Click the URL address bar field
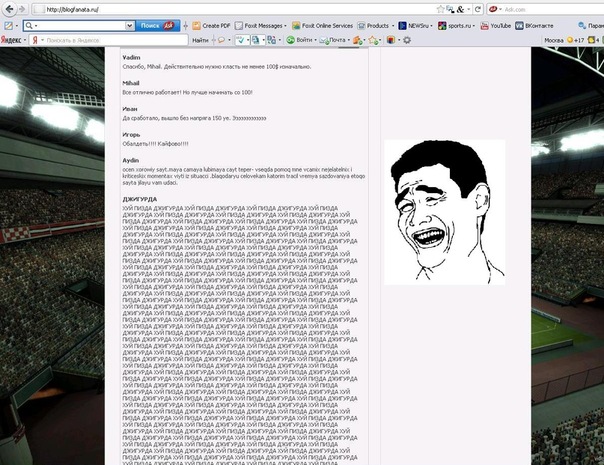This screenshot has width=604, height=465. [250, 8]
